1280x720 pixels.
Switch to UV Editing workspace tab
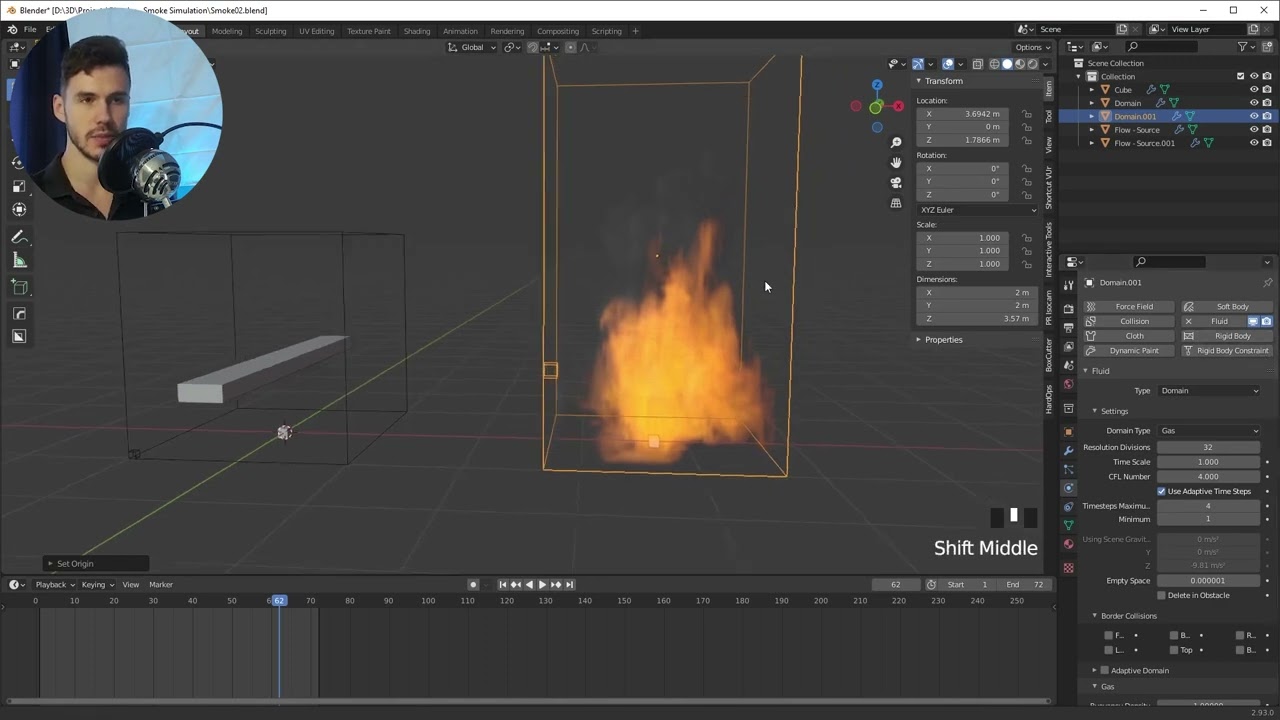tap(316, 31)
